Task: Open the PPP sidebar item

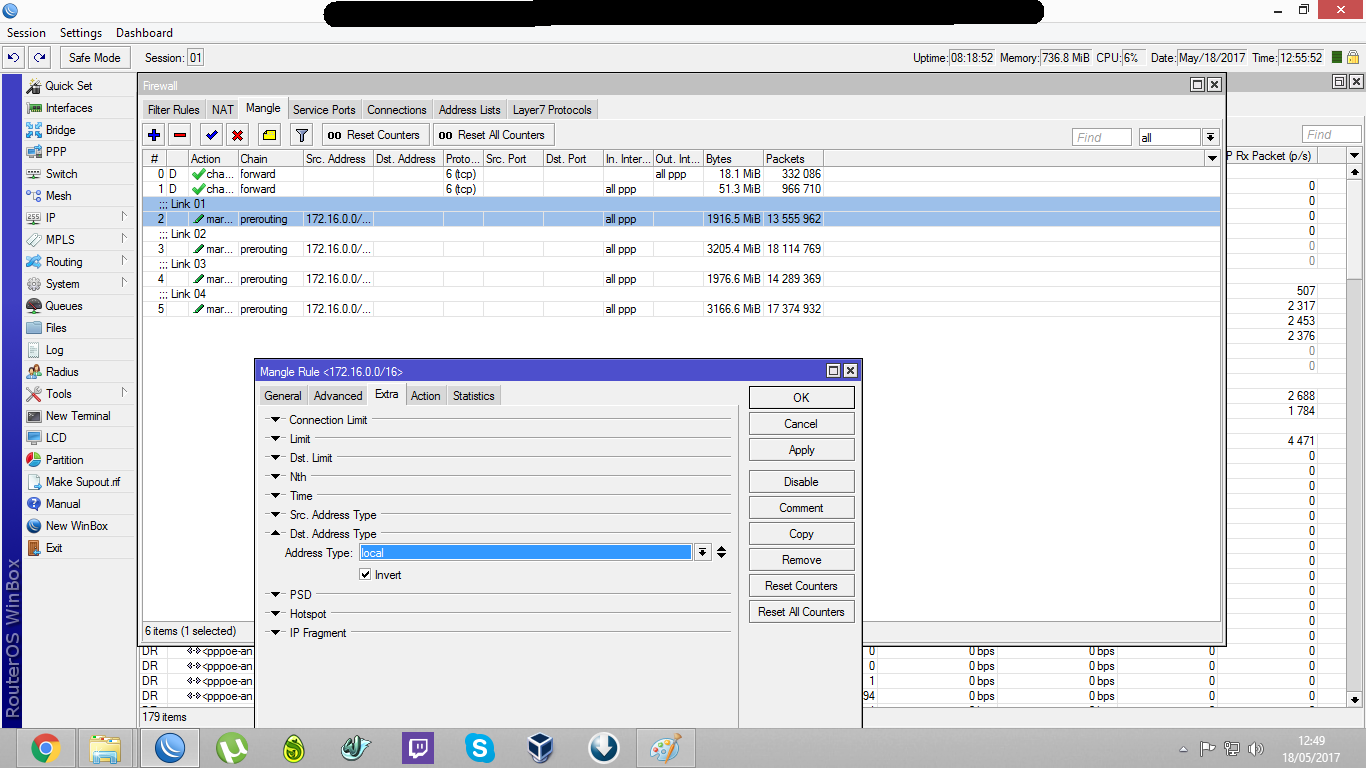Action: 56,152
